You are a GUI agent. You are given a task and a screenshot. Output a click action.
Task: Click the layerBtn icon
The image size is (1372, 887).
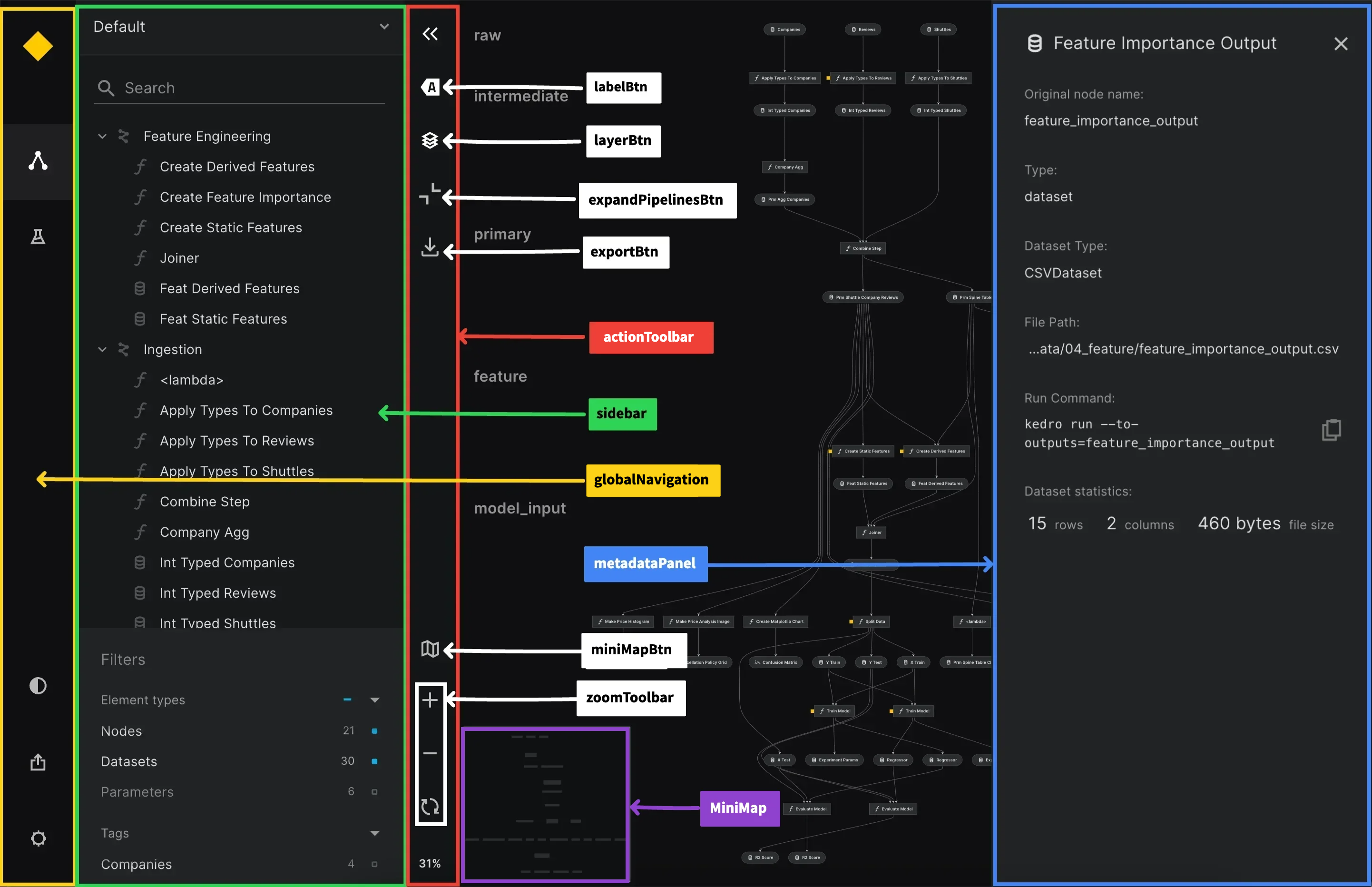click(x=430, y=141)
